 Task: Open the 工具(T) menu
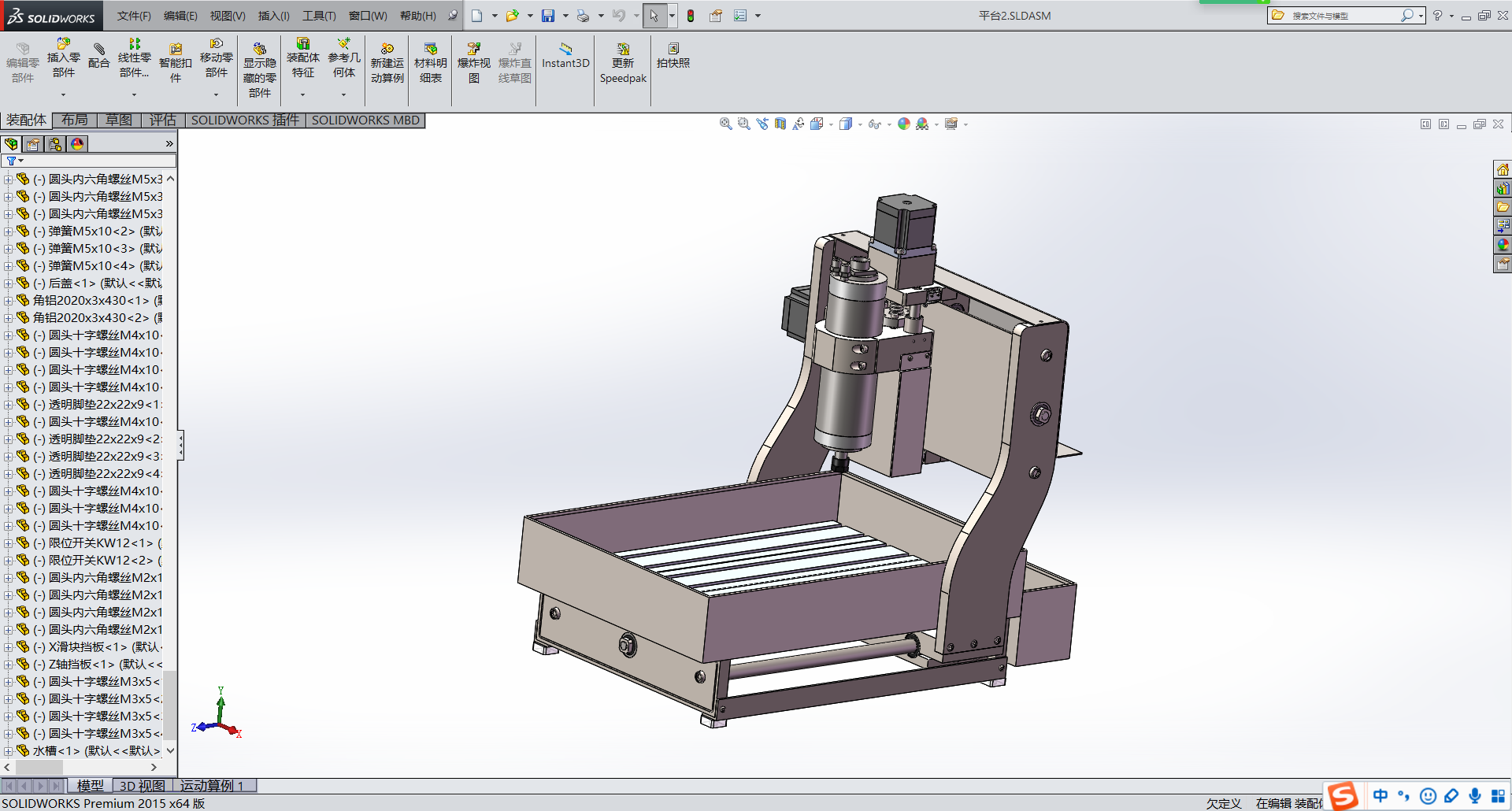319,16
